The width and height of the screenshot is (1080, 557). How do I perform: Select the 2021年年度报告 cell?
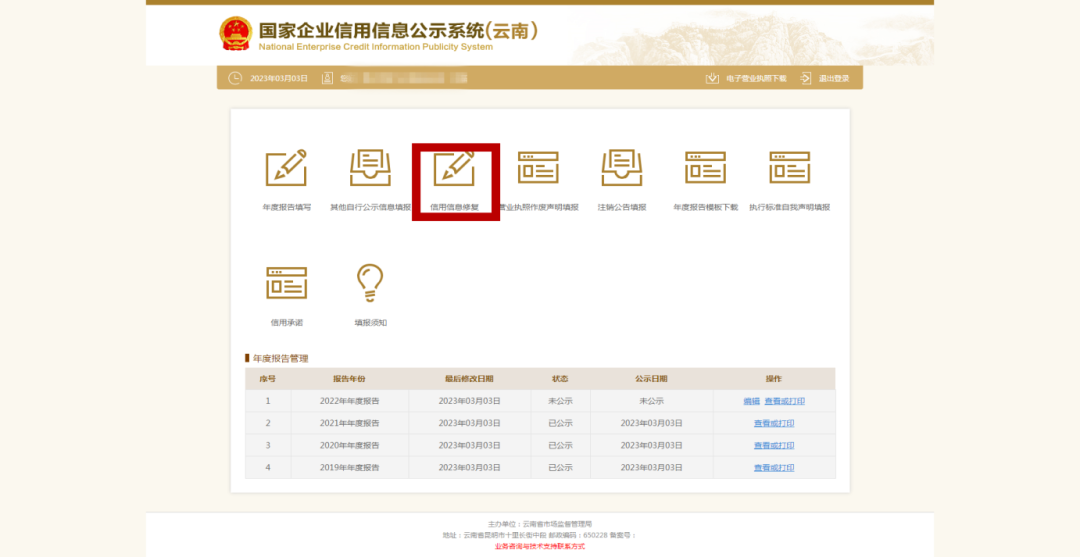pos(349,423)
